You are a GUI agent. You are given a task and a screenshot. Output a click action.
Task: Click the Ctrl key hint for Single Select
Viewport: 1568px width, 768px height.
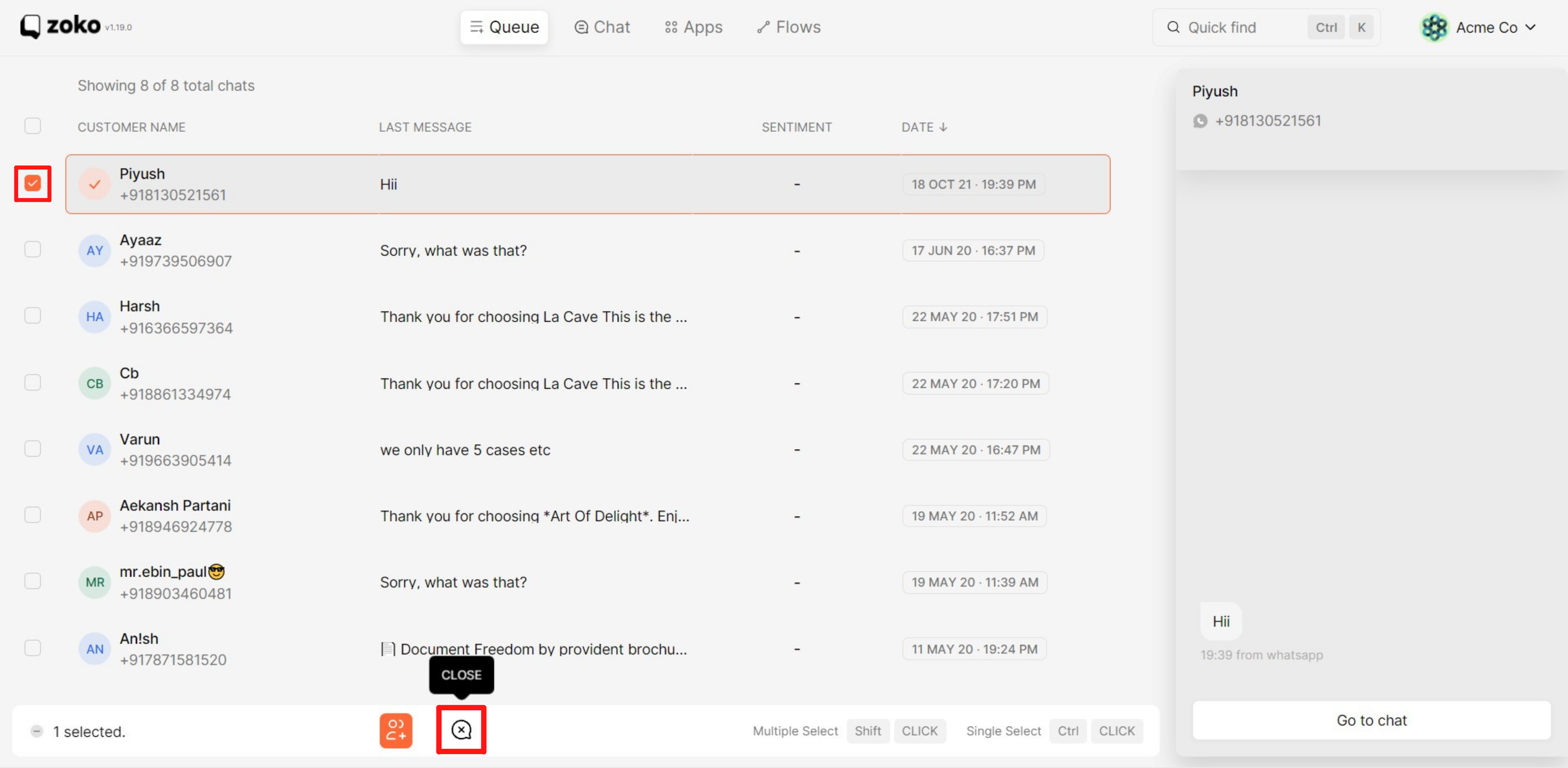[1068, 731]
